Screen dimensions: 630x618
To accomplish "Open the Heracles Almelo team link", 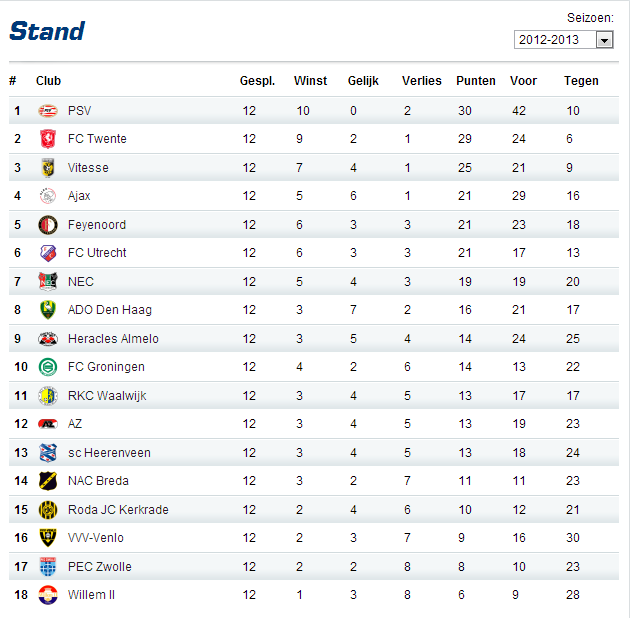I will (x=113, y=339).
